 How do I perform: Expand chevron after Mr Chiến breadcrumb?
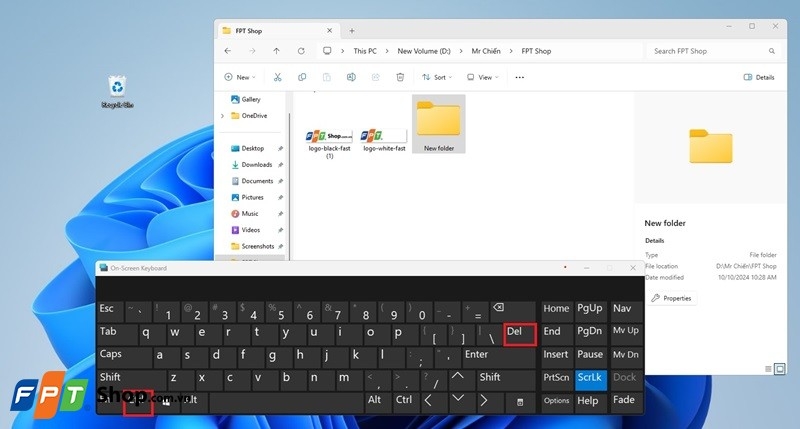[511, 51]
